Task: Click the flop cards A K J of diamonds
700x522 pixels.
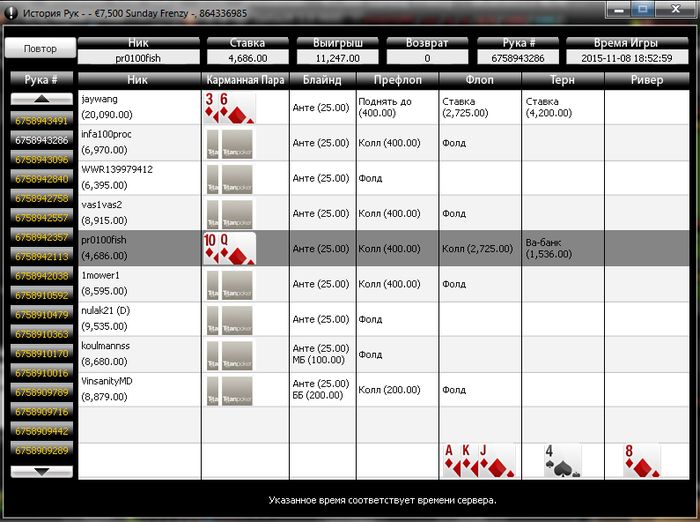Action: (x=479, y=460)
